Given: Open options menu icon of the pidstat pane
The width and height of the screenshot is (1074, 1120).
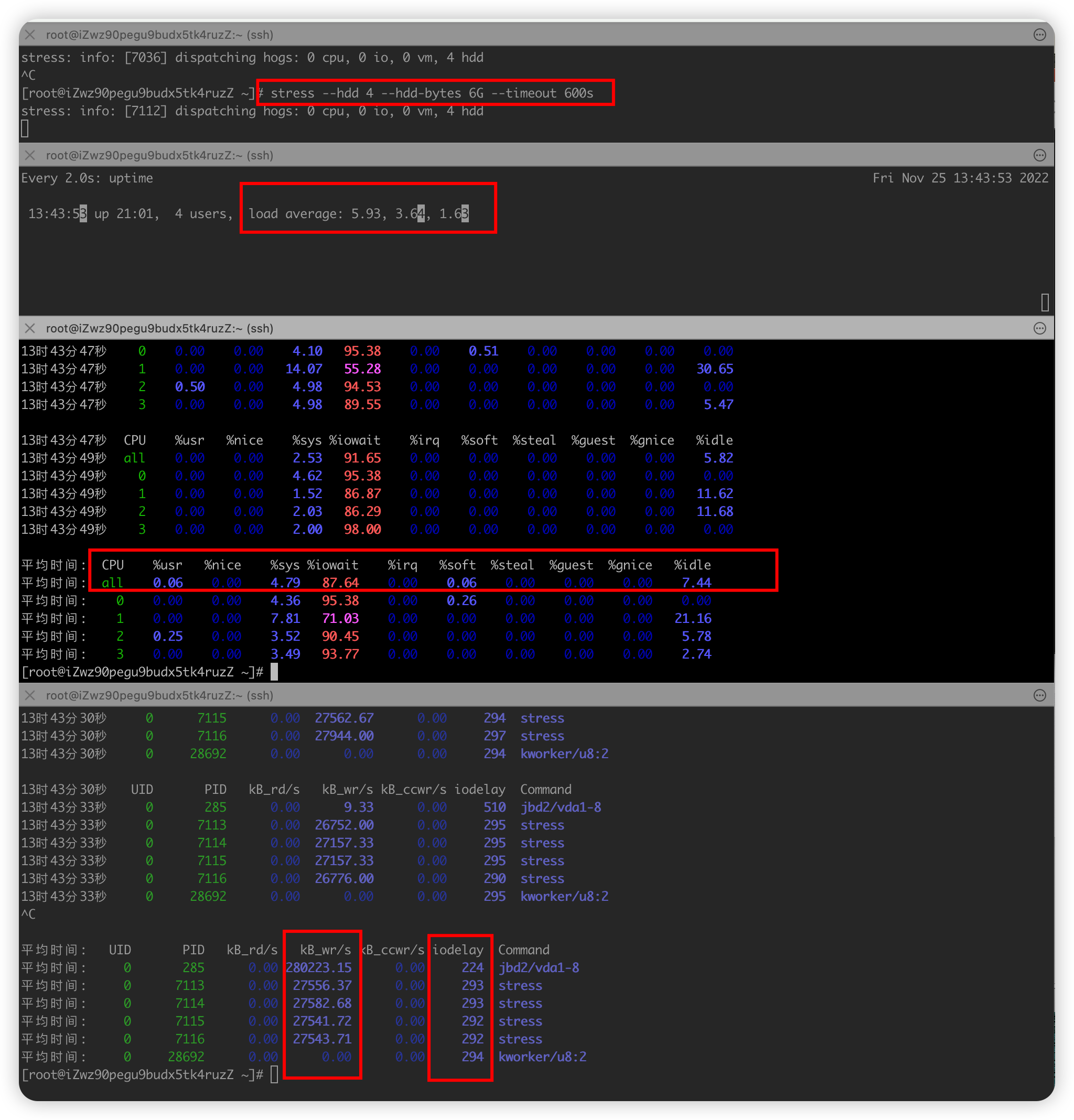Looking at the screenshot, I should [1040, 695].
